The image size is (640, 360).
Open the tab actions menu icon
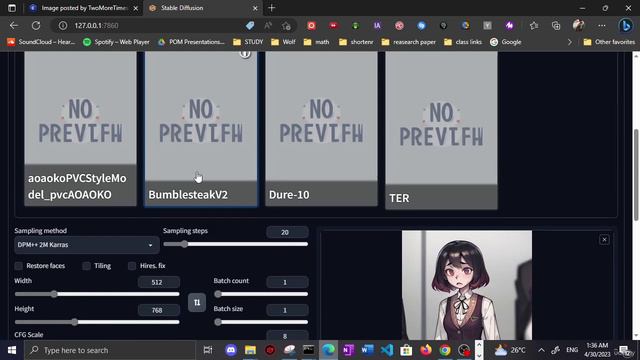tap(12, 8)
